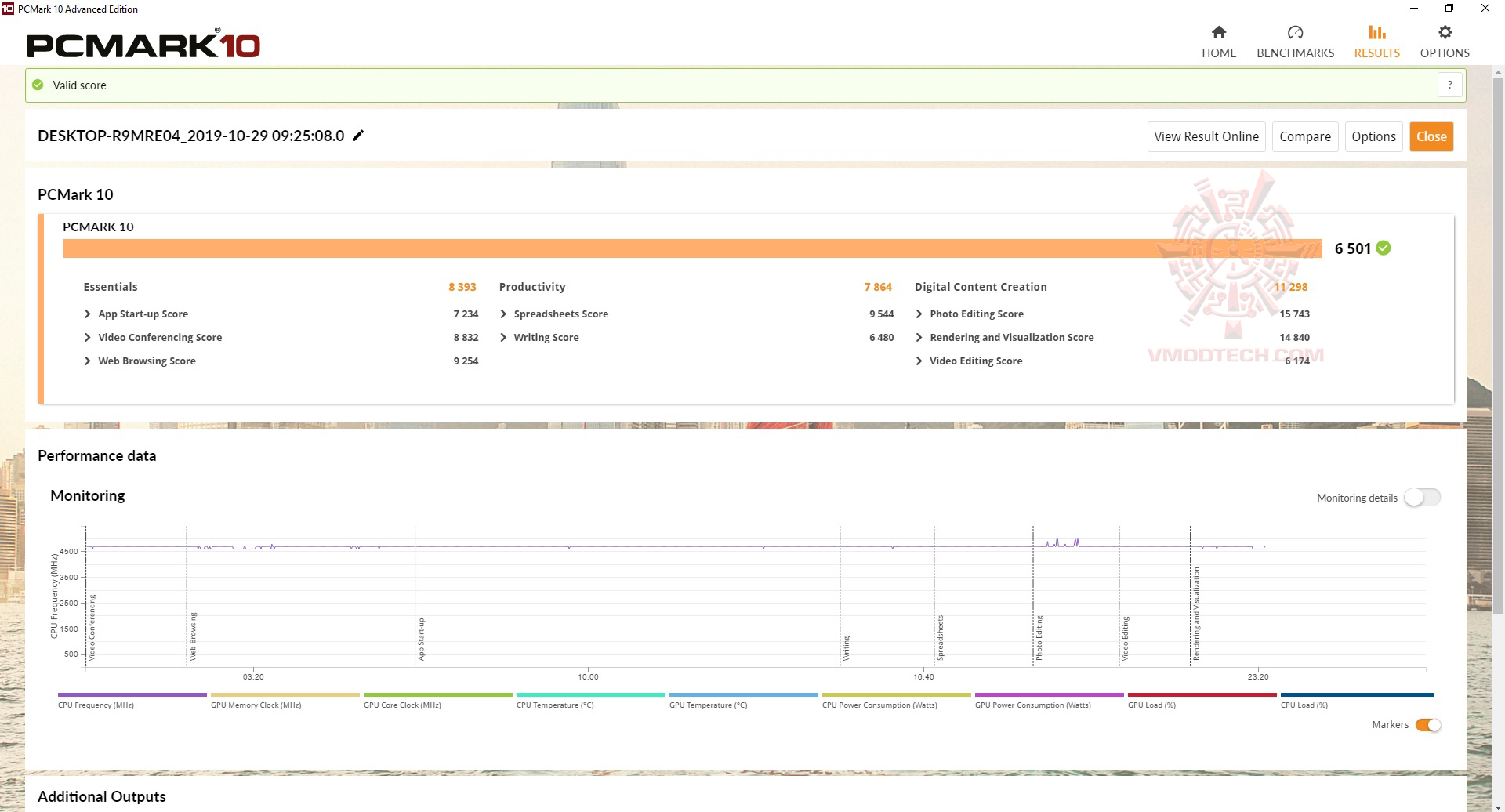This screenshot has width=1505, height=812.
Task: Turn off the Markers switch
Action: click(x=1427, y=725)
